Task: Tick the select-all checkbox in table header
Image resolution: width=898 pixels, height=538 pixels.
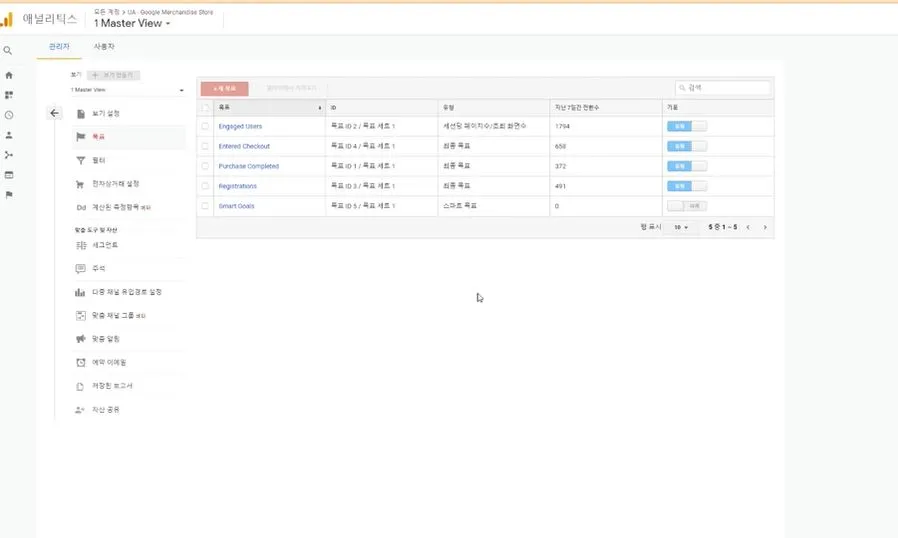Action: tap(205, 108)
